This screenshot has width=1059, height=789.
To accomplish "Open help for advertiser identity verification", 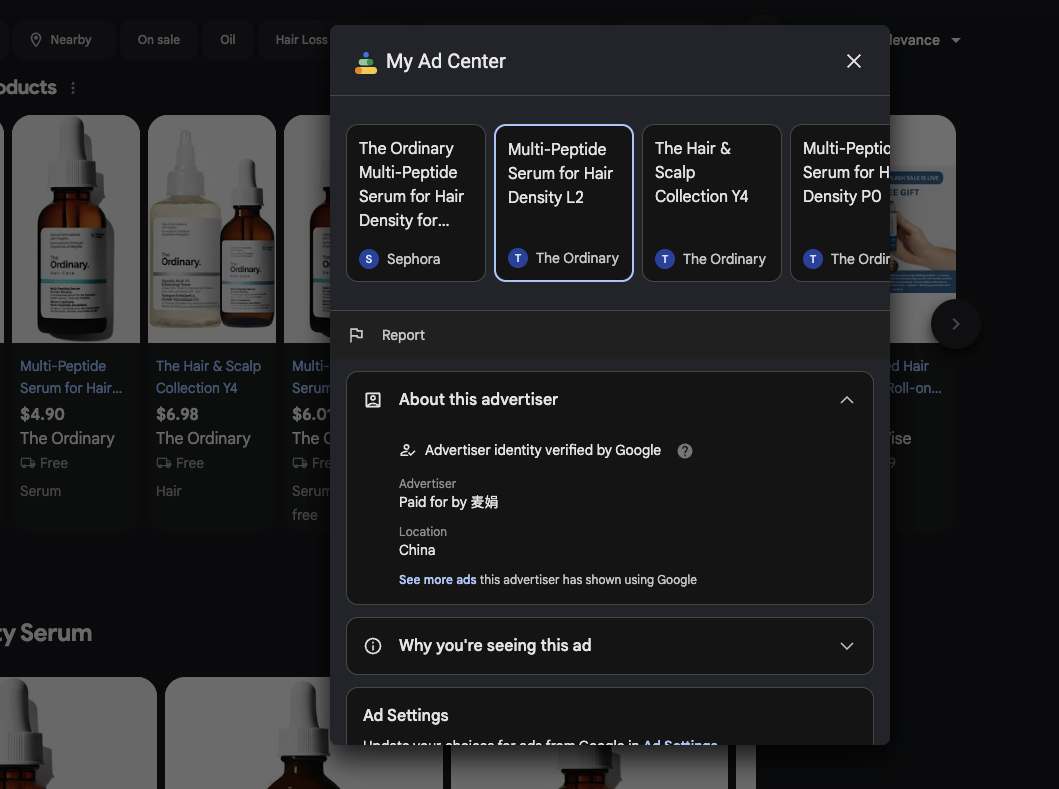I will 685,451.
